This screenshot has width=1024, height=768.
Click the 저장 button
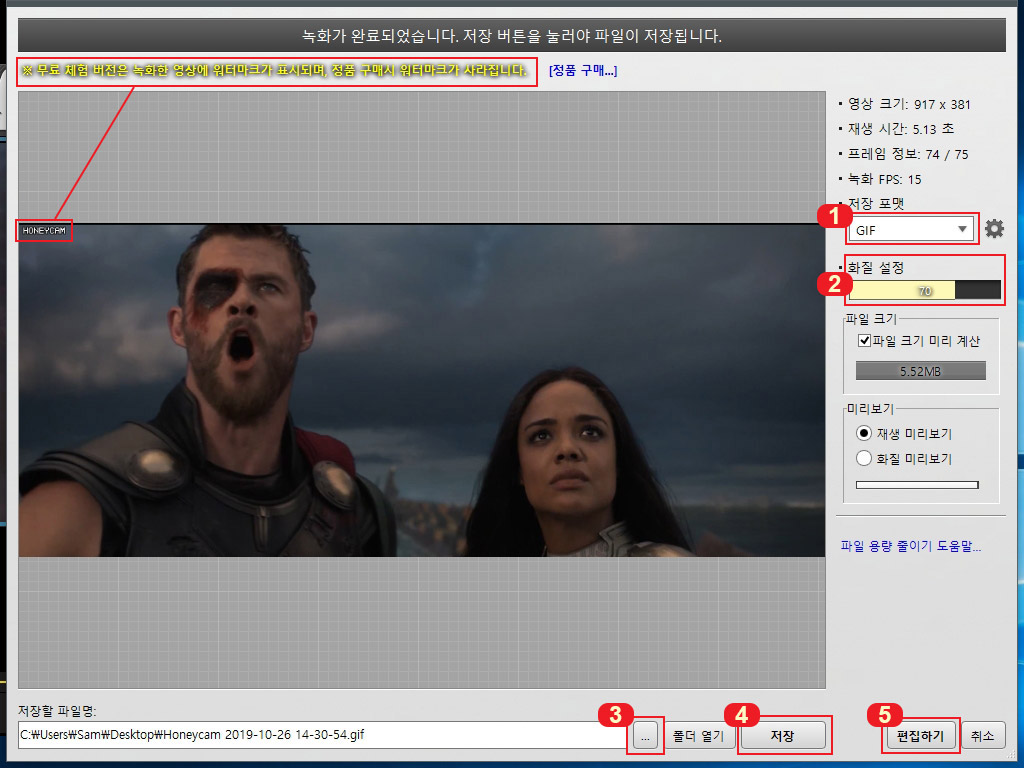[782, 736]
